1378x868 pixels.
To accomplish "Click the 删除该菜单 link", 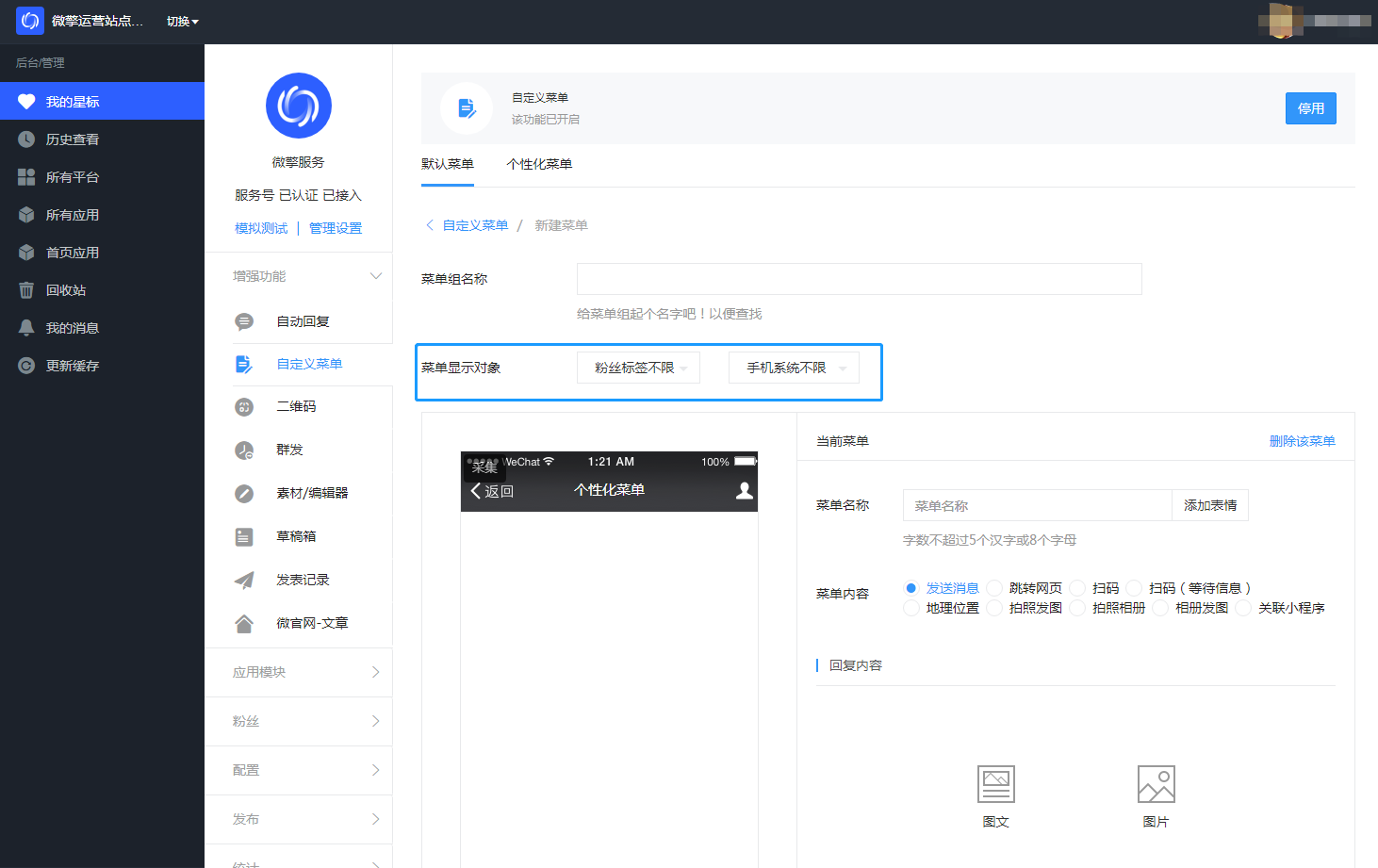I will point(1303,441).
